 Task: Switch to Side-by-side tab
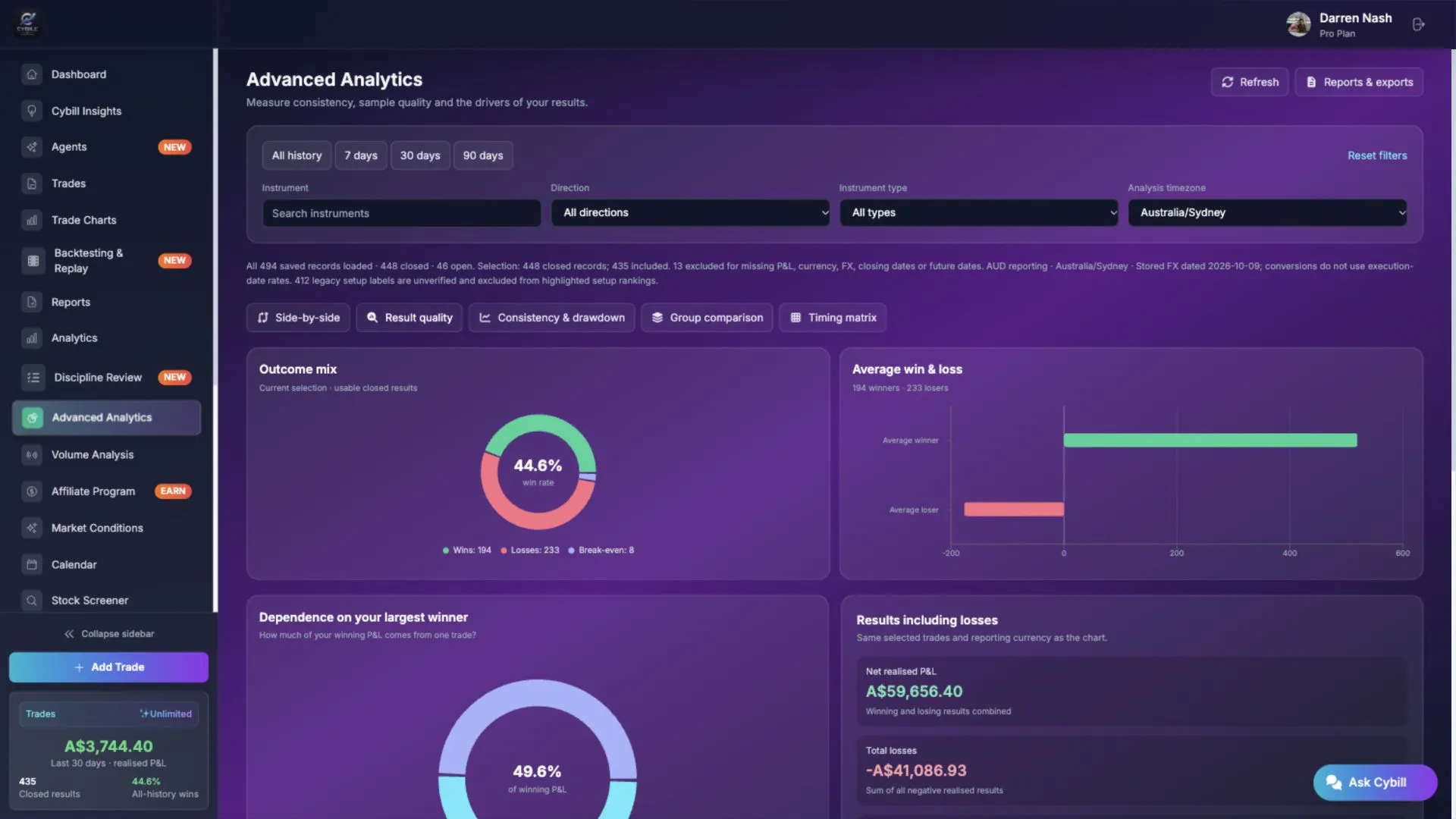(298, 318)
